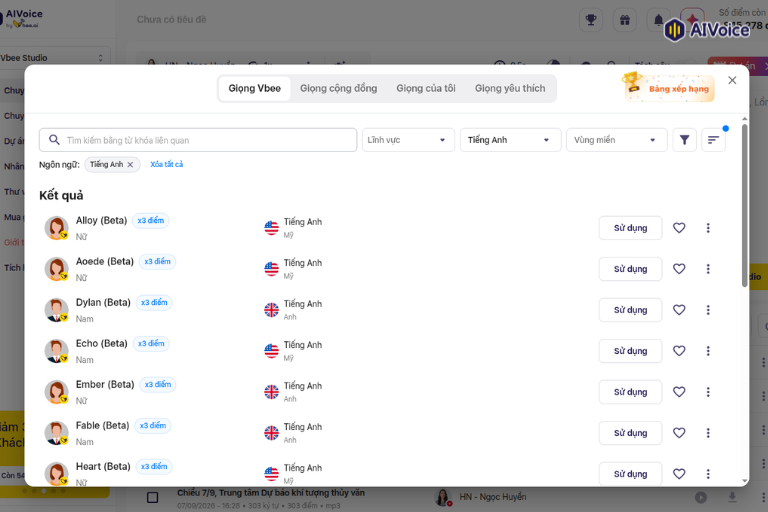This screenshot has height=512, width=768.
Task: Click the Aoede (Beta) x3 điểm badge
Action: click(157, 262)
